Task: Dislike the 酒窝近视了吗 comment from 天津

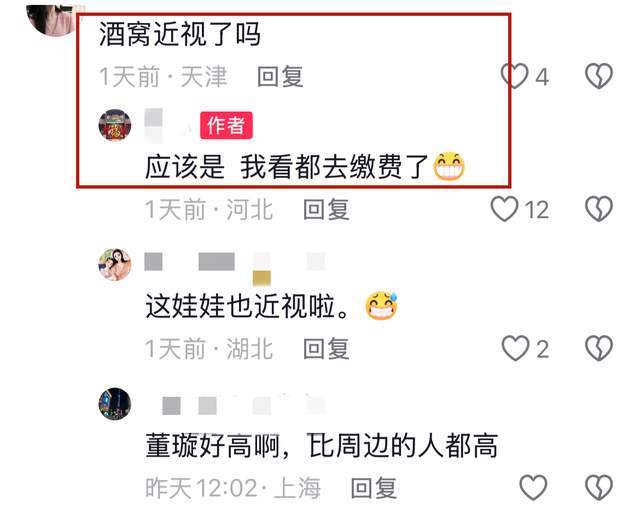Action: [x=599, y=76]
